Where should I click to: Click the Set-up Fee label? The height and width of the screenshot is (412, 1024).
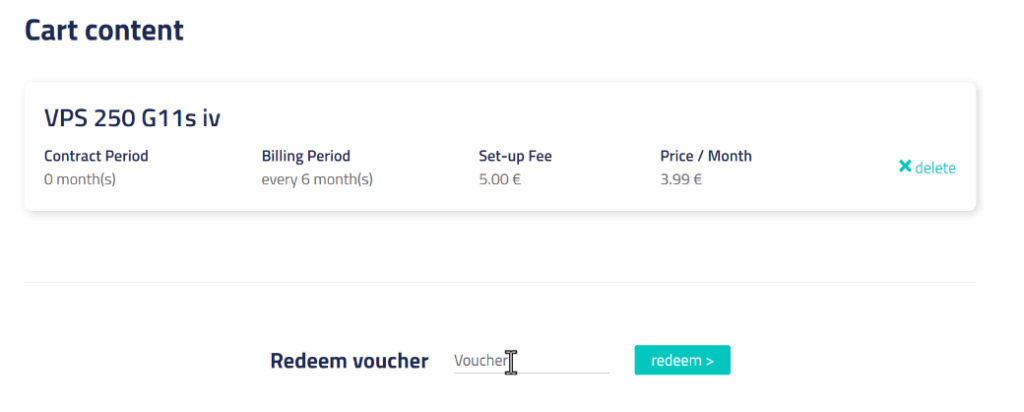click(x=515, y=156)
